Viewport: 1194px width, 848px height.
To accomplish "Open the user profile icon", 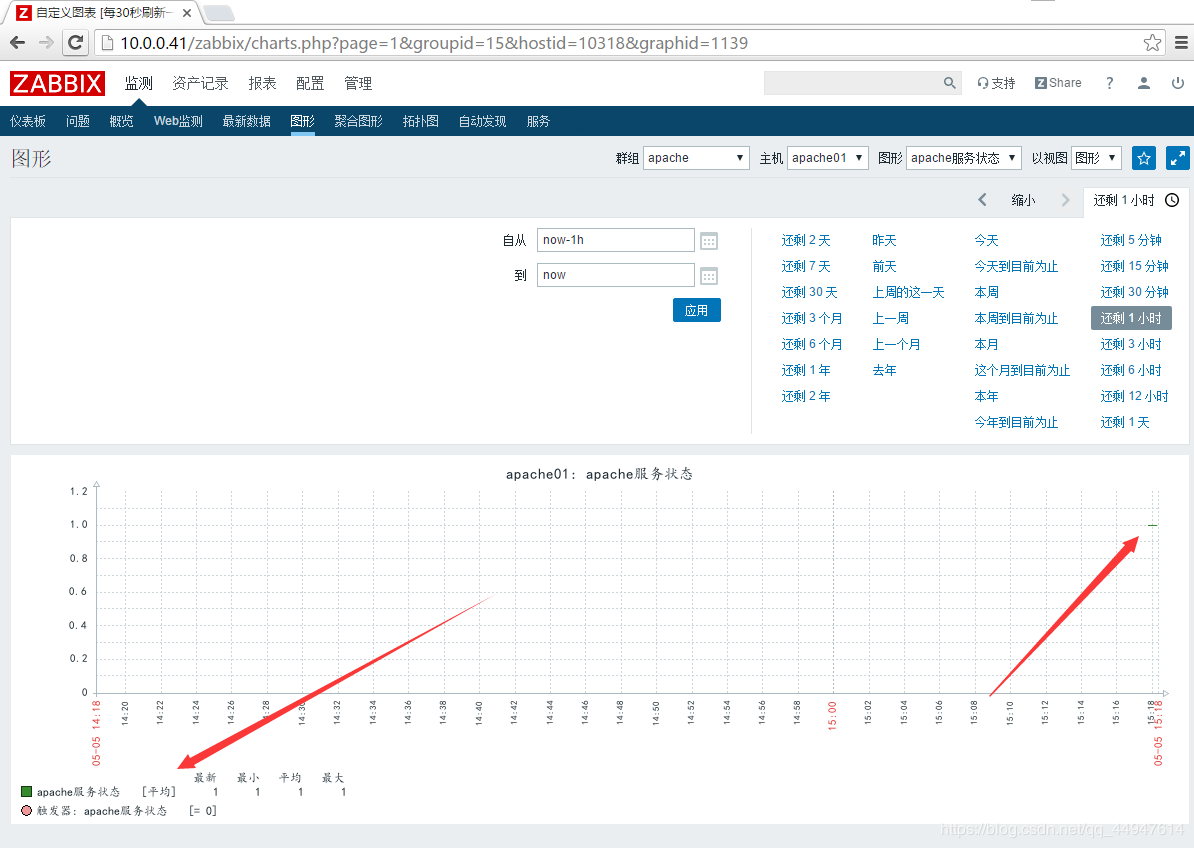I will click(1144, 83).
